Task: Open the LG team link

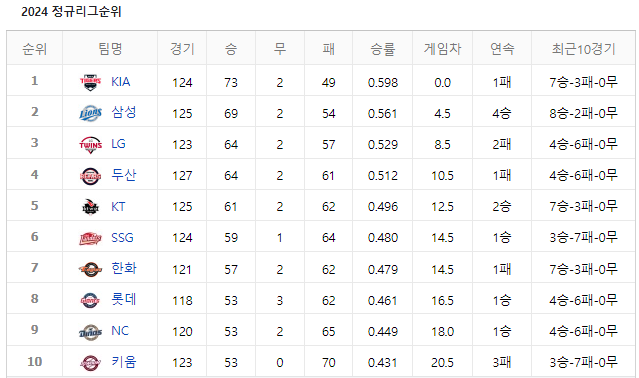Action: click(118, 144)
